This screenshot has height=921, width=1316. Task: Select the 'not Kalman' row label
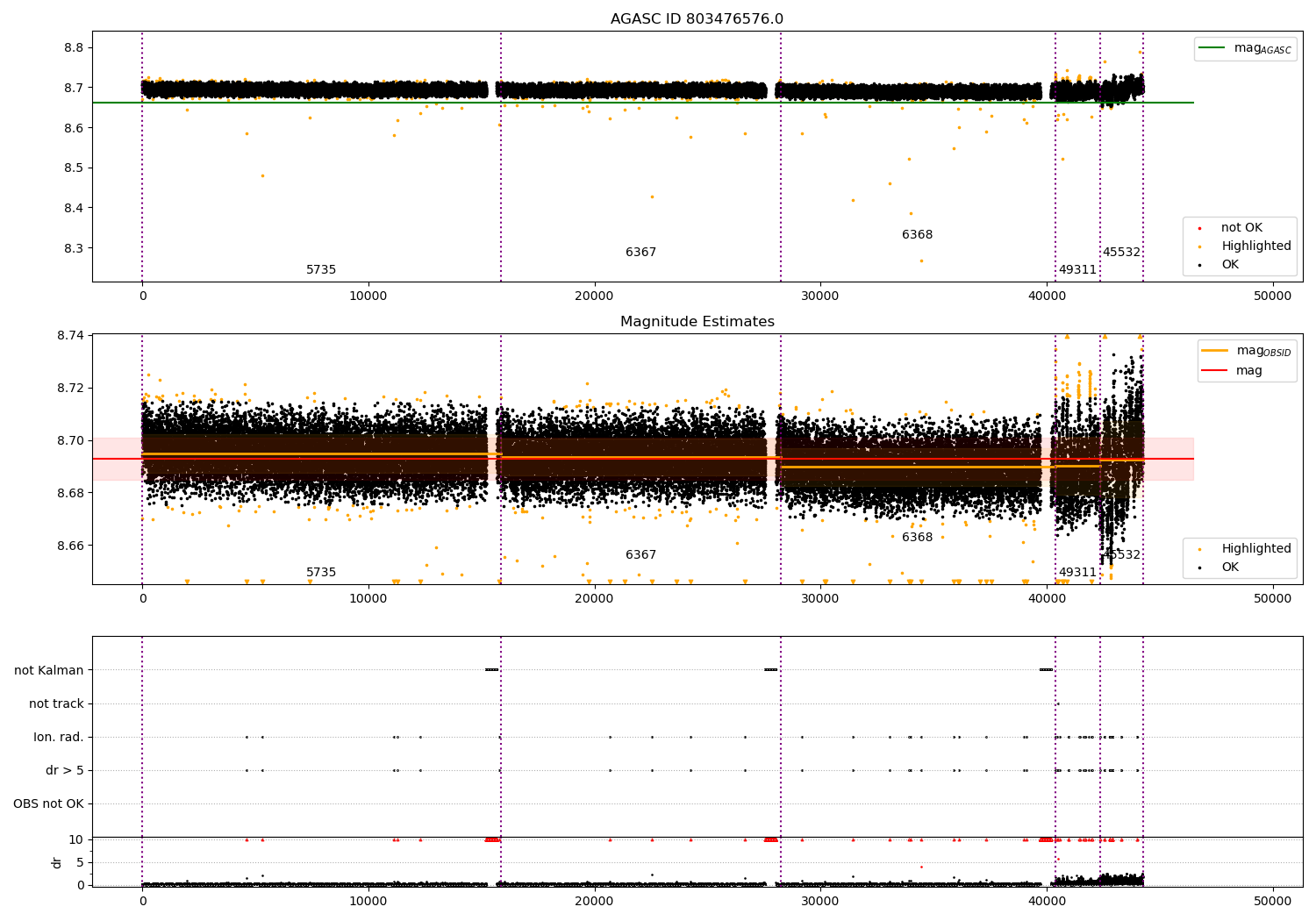(49, 670)
